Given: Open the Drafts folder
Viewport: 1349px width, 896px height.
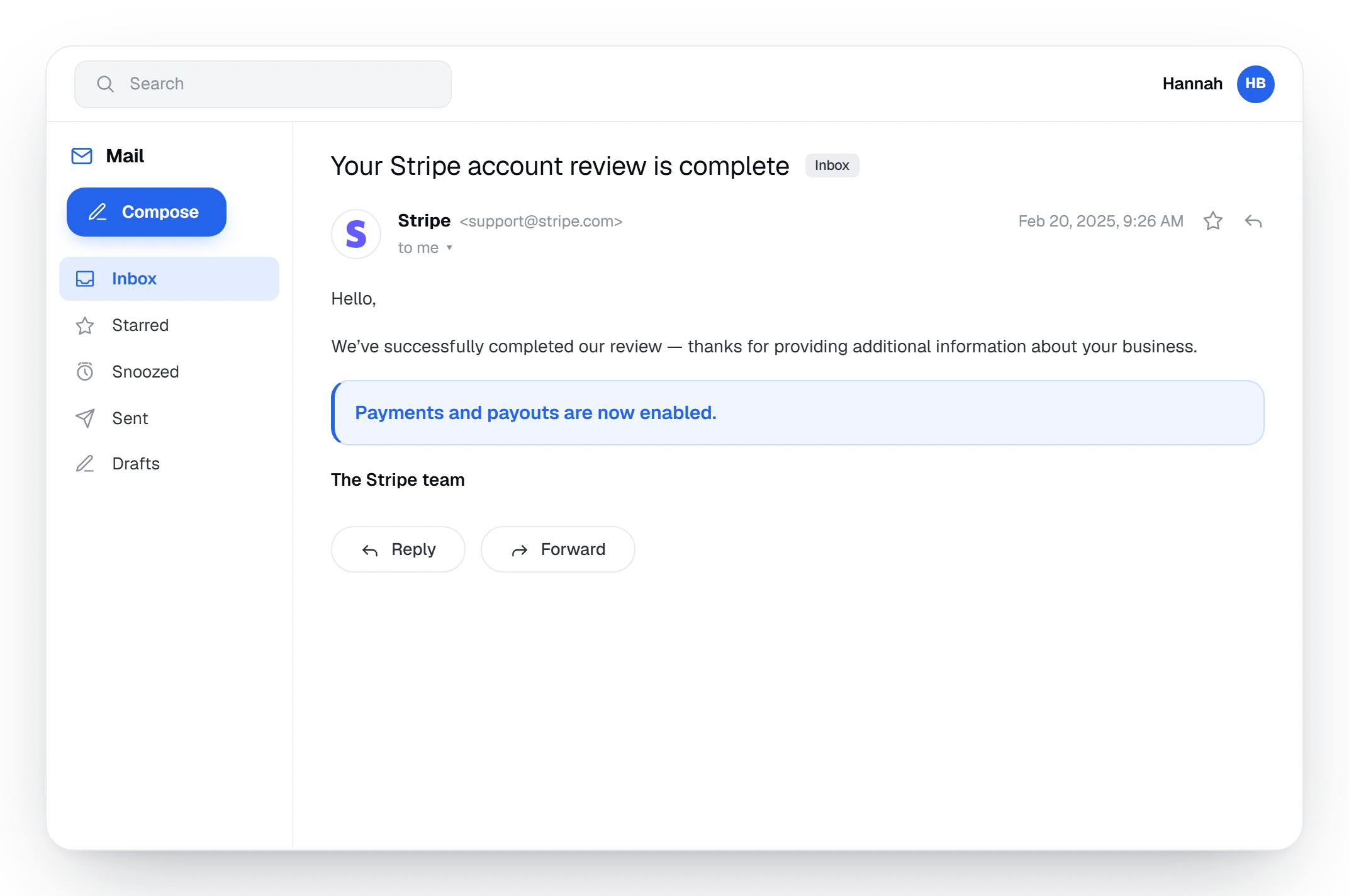Looking at the screenshot, I should pos(169,464).
